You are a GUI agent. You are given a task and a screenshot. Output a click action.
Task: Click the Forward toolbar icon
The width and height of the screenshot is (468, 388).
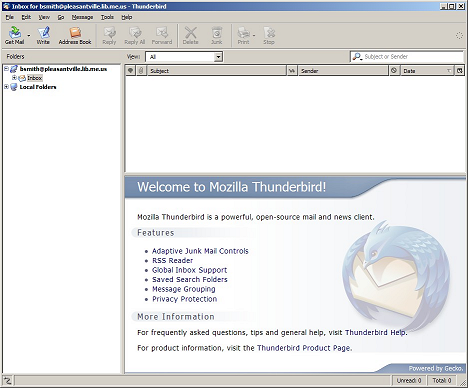click(162, 35)
